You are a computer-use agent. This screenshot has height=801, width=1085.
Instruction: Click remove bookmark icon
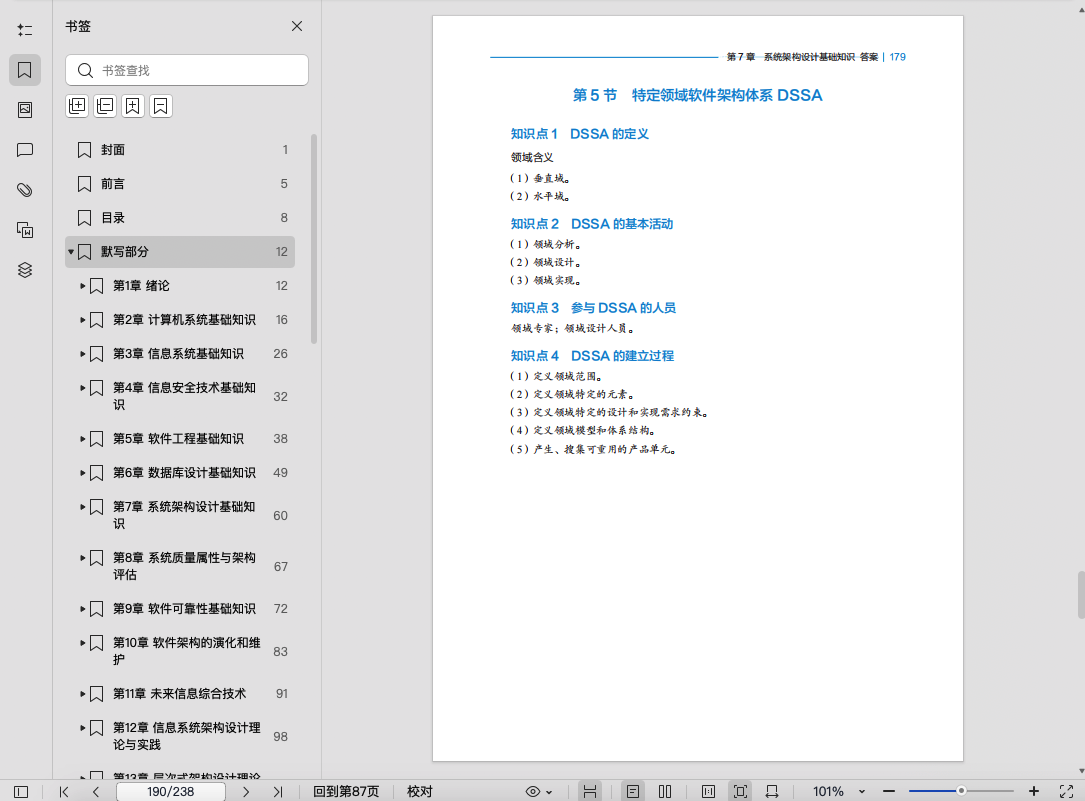click(x=161, y=106)
